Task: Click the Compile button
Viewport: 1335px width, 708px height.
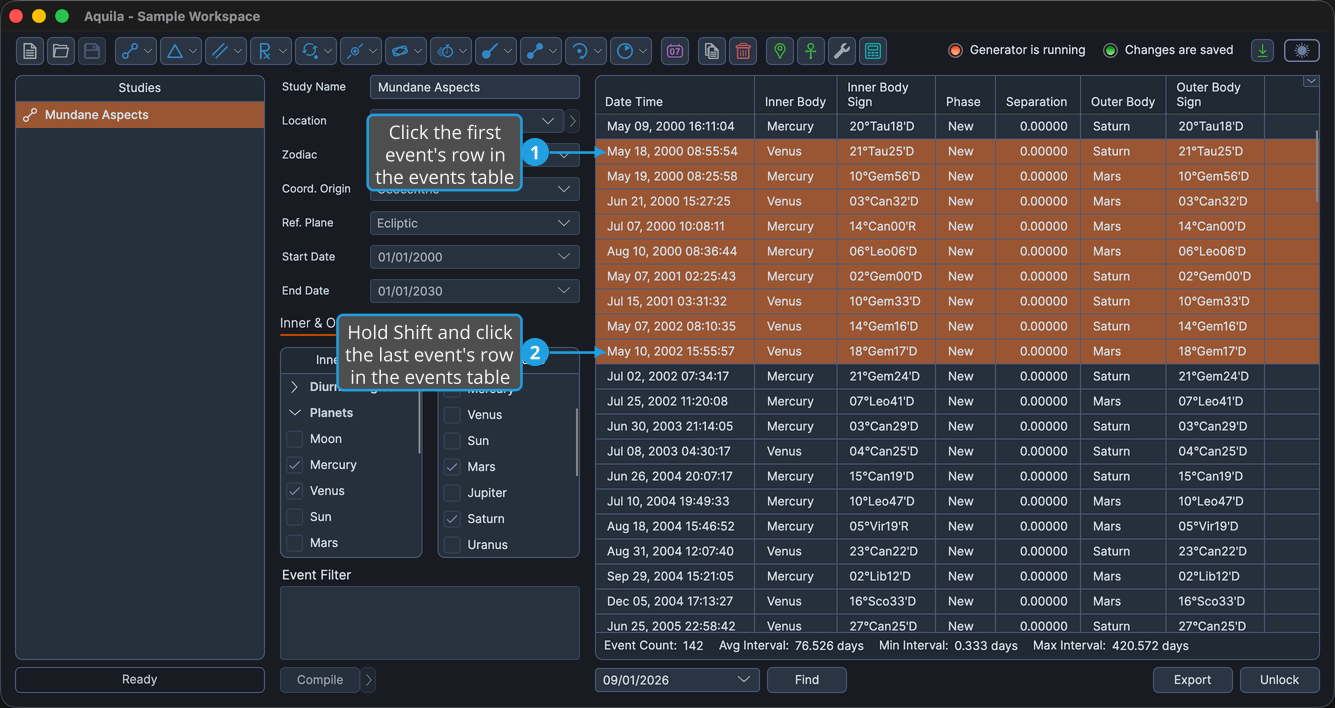Action: (320, 680)
